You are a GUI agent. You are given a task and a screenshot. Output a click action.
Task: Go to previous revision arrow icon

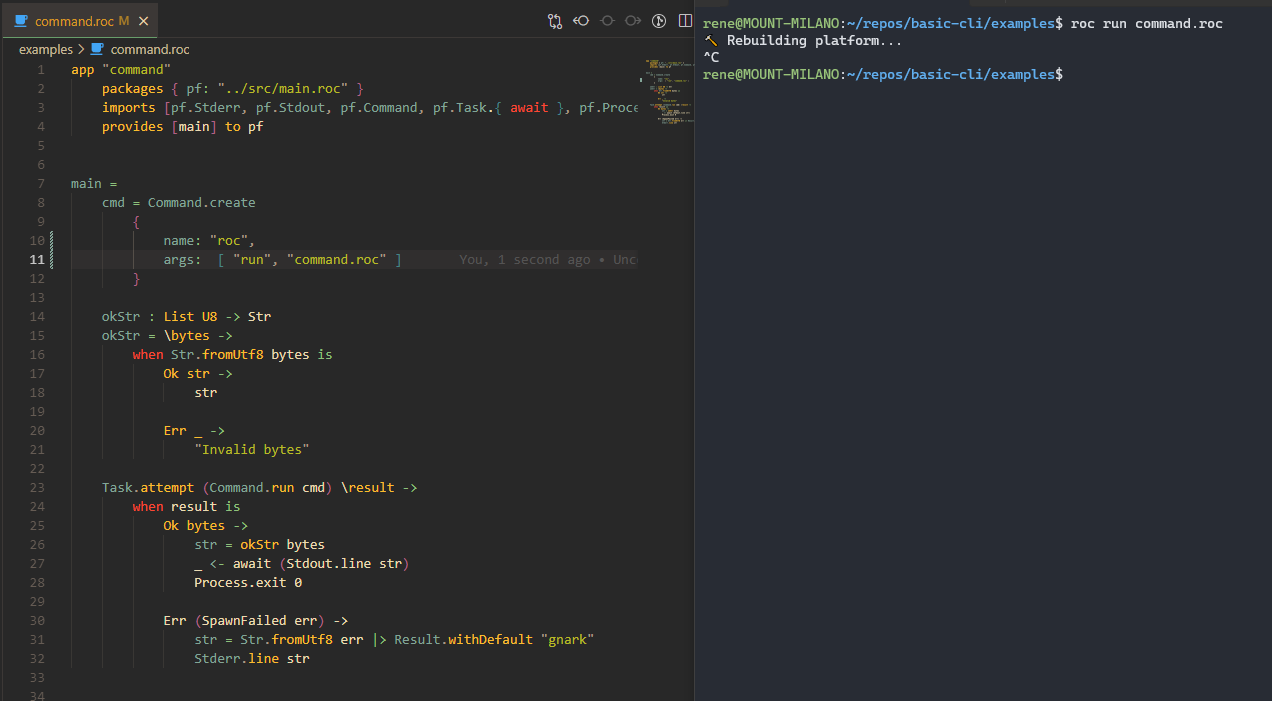point(581,20)
